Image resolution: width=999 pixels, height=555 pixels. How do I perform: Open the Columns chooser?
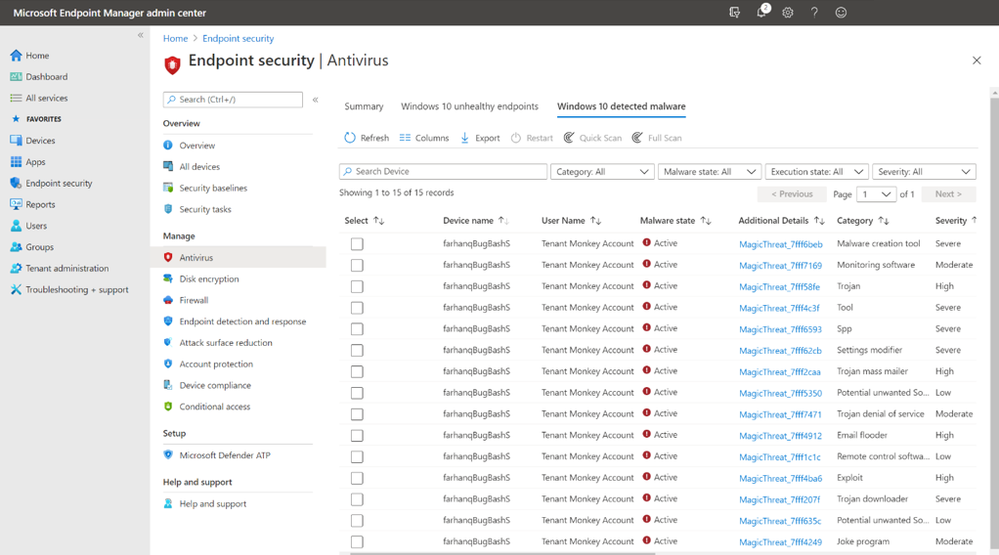tap(424, 138)
